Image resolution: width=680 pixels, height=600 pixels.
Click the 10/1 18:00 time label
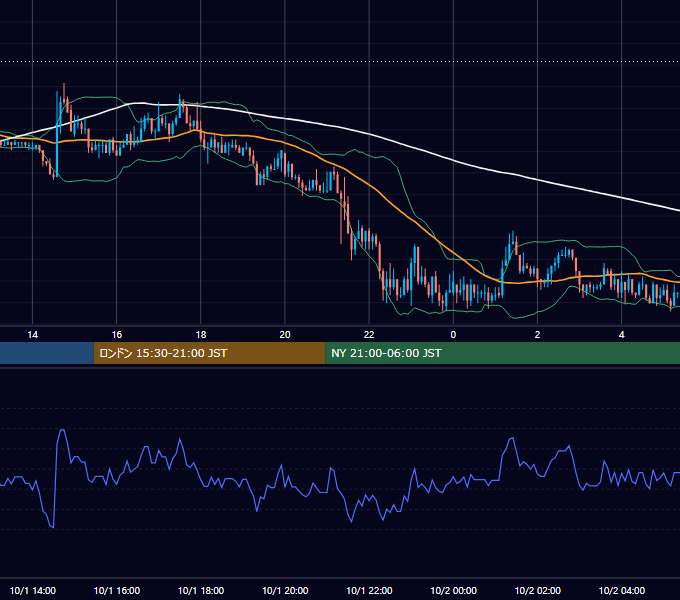[201, 590]
